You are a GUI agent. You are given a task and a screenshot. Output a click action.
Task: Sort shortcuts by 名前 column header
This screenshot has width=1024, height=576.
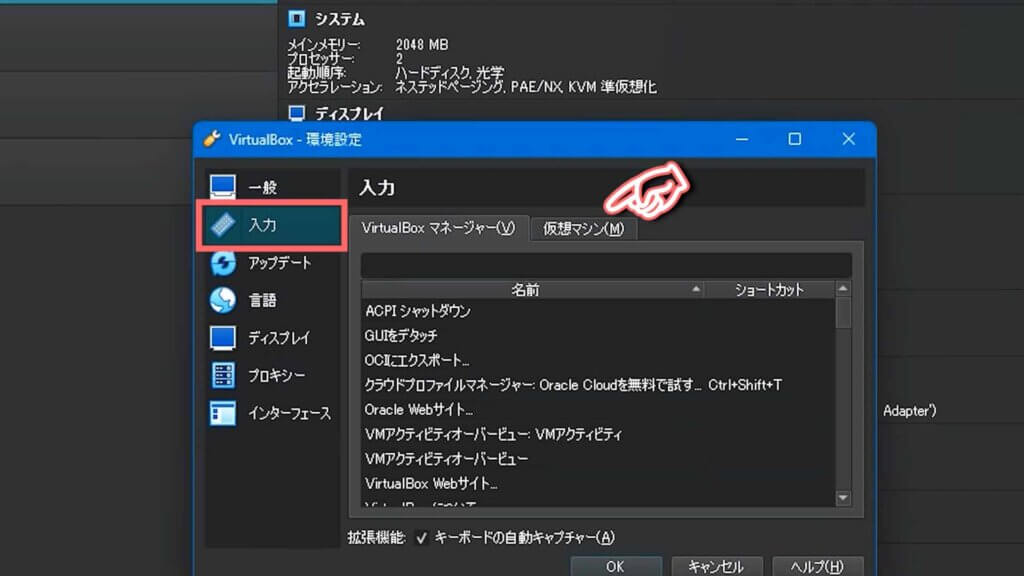[x=533, y=289]
